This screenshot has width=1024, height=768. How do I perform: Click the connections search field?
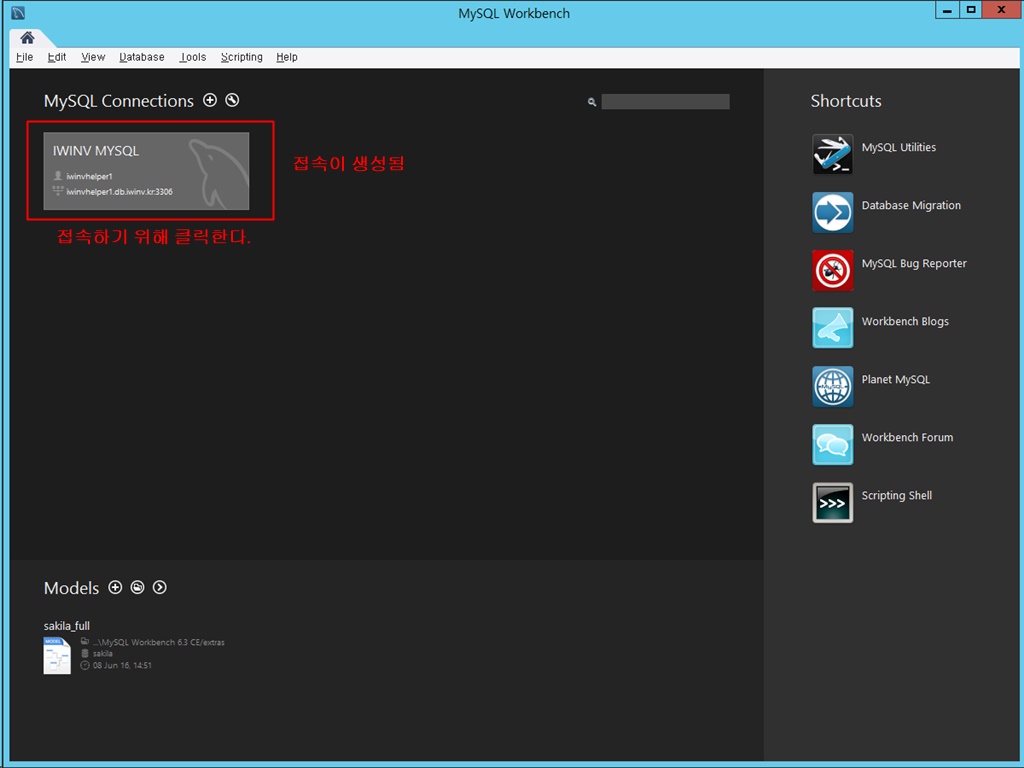click(x=665, y=101)
